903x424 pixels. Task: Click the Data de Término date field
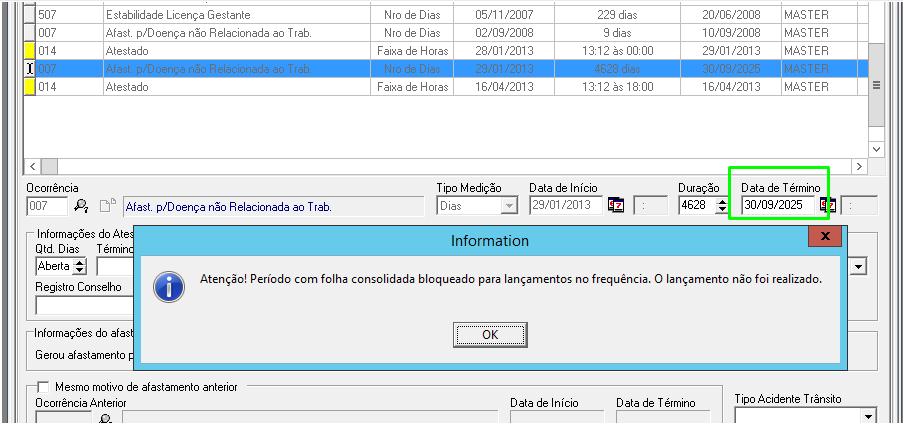pos(778,205)
